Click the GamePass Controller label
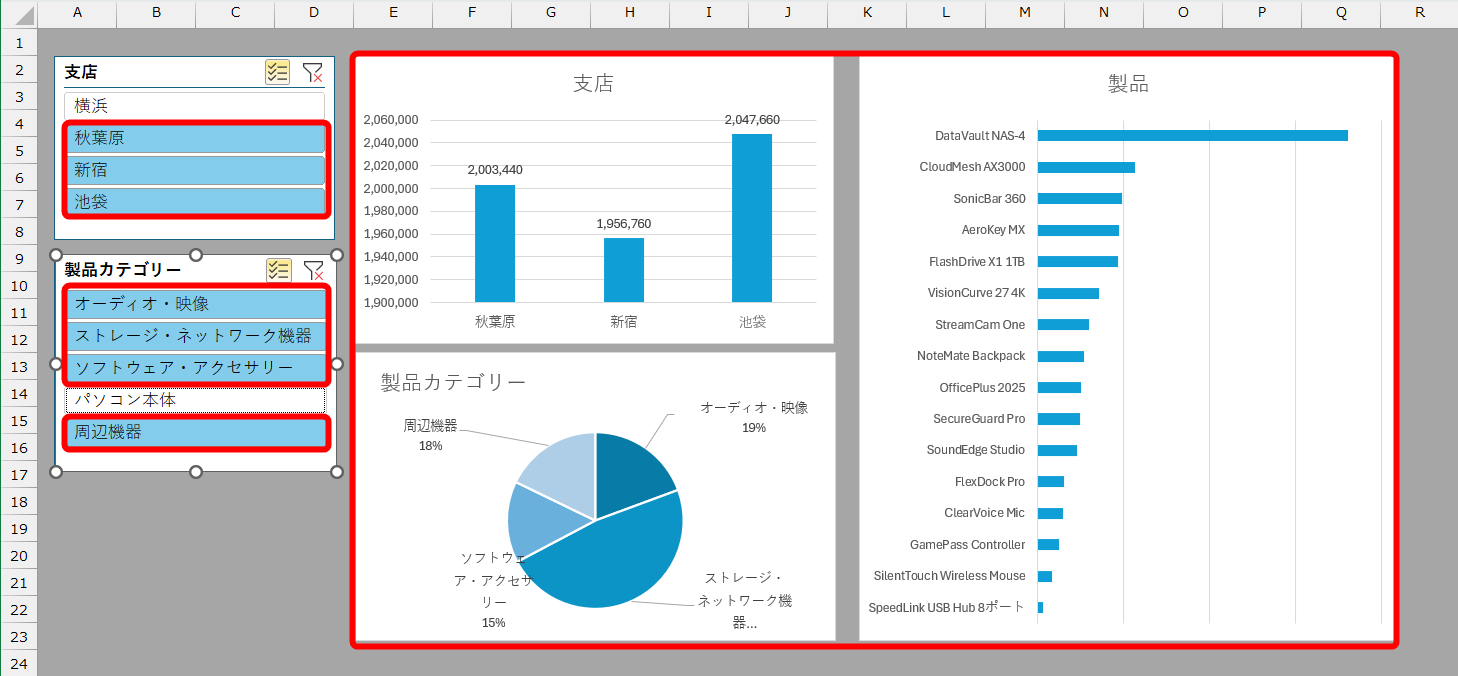This screenshot has width=1458, height=676. coord(967,545)
